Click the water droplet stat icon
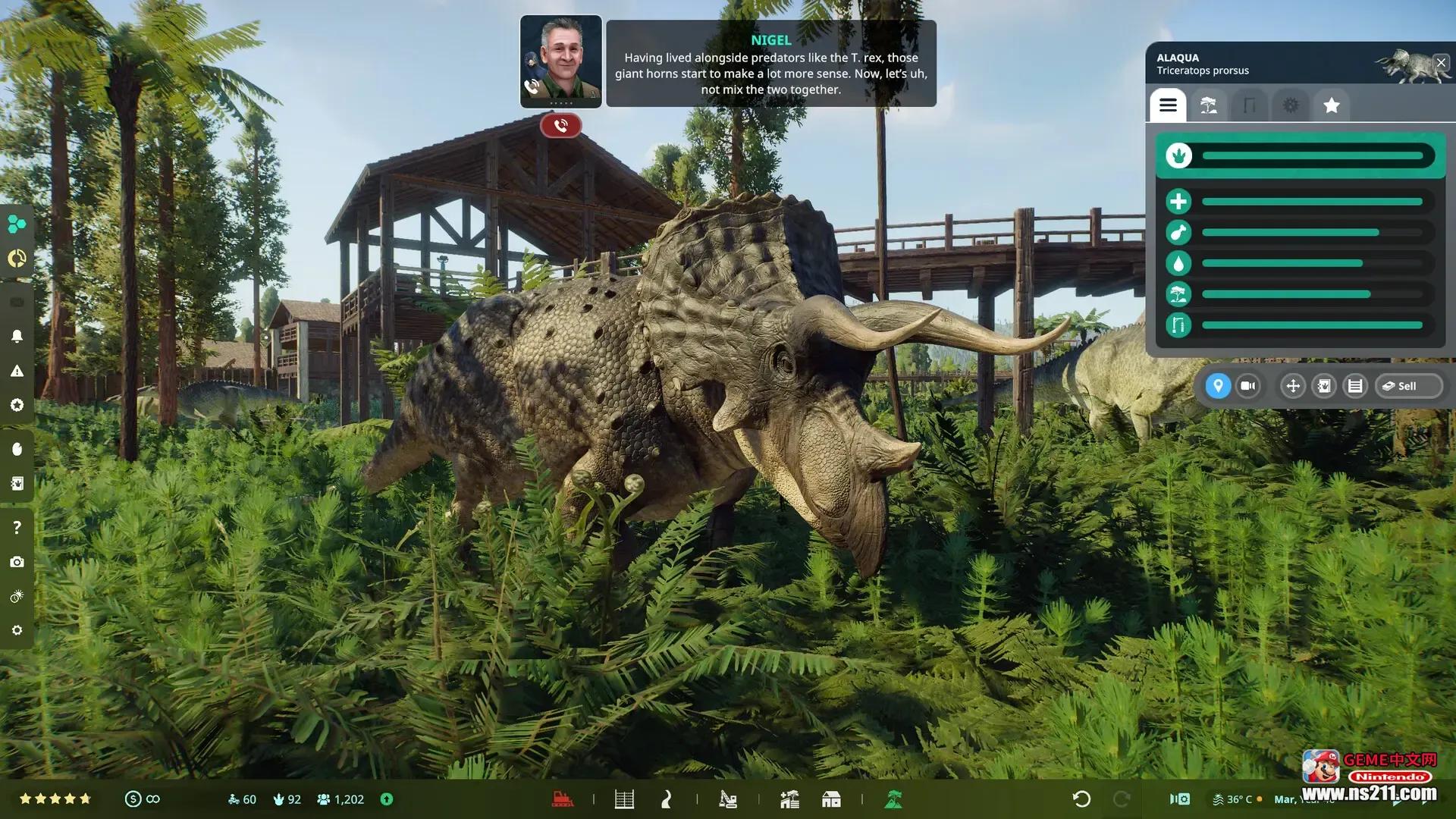Viewport: 1456px width, 819px height. [1178, 263]
